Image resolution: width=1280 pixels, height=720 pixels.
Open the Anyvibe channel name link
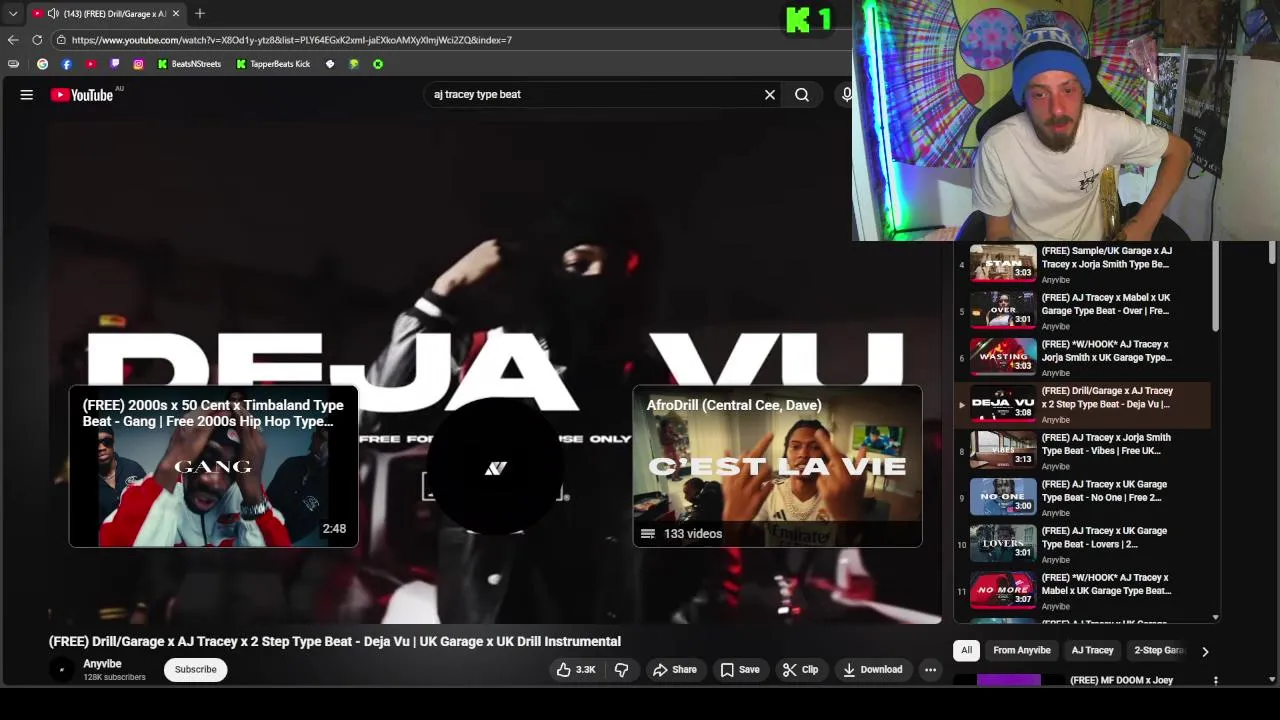pos(102,664)
